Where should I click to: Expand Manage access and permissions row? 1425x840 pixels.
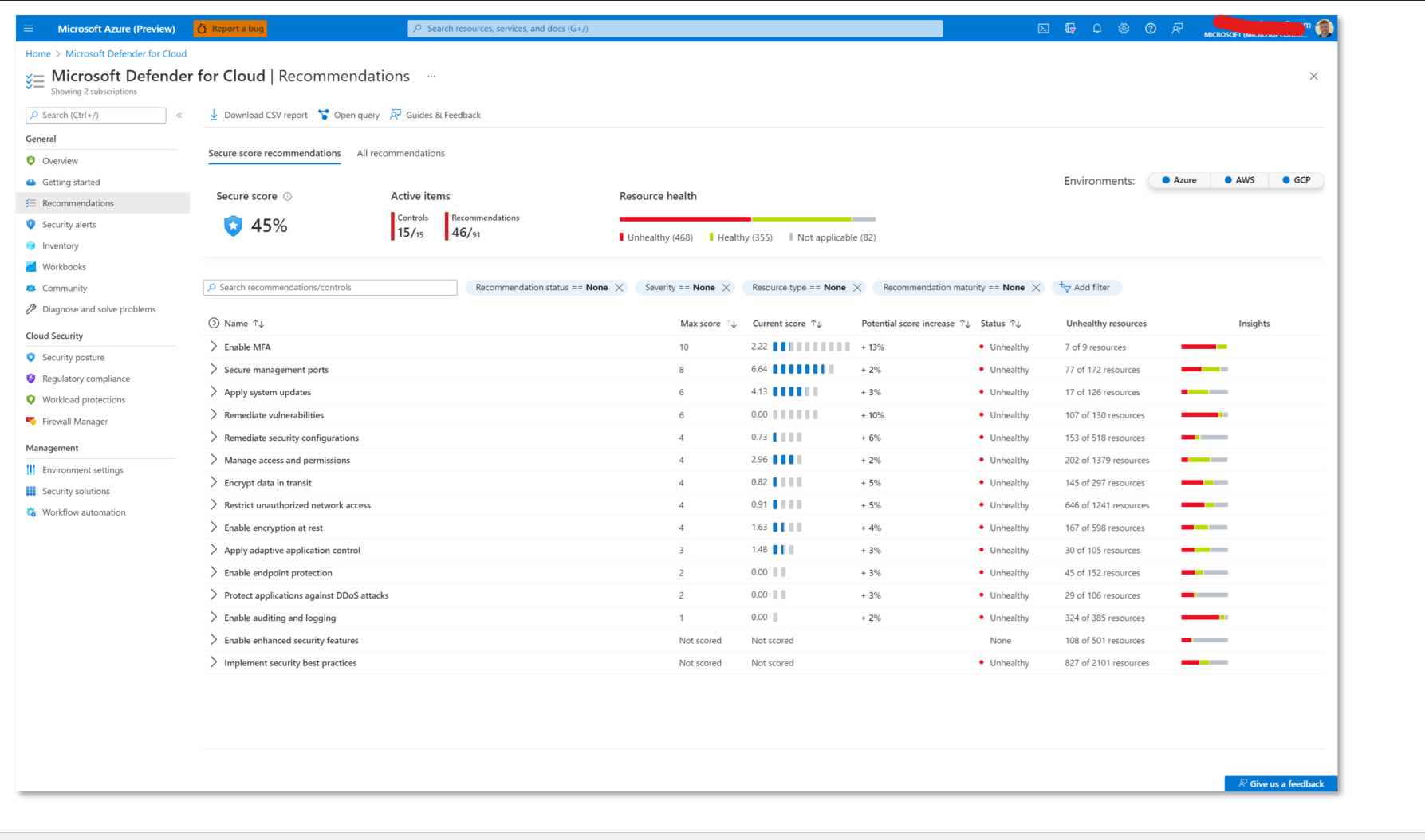point(213,459)
